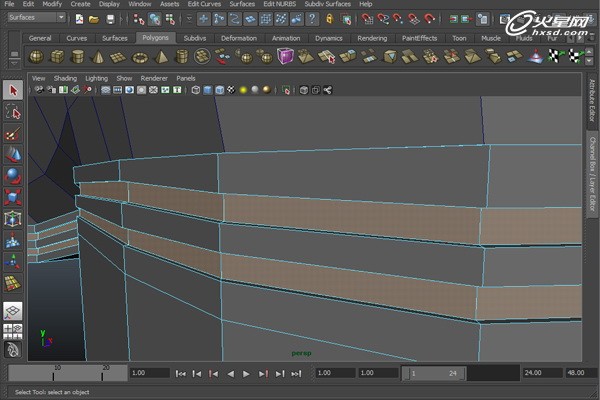The width and height of the screenshot is (600, 400).
Task: Jump to start of playback range
Action: click(x=181, y=373)
